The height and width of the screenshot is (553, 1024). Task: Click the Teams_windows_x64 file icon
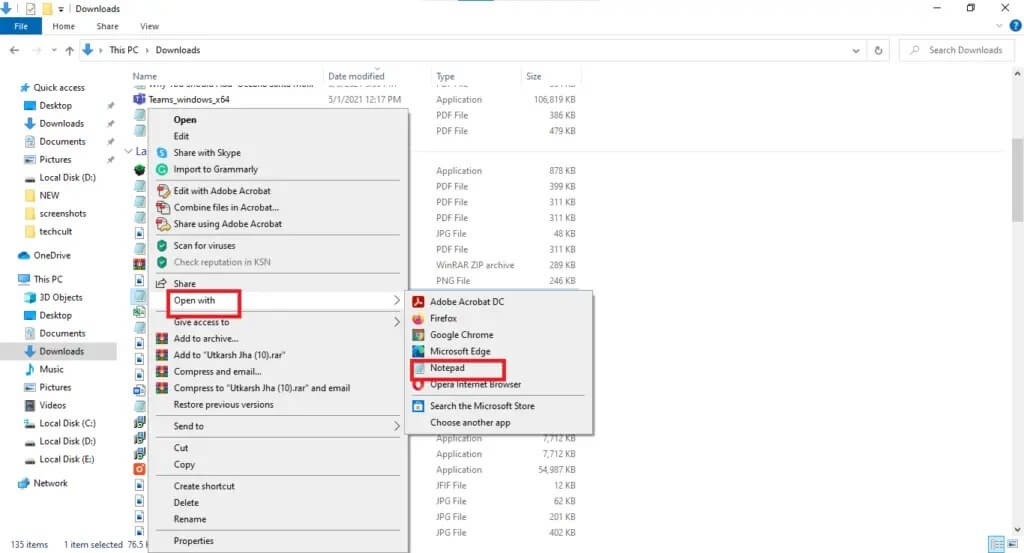(x=139, y=99)
